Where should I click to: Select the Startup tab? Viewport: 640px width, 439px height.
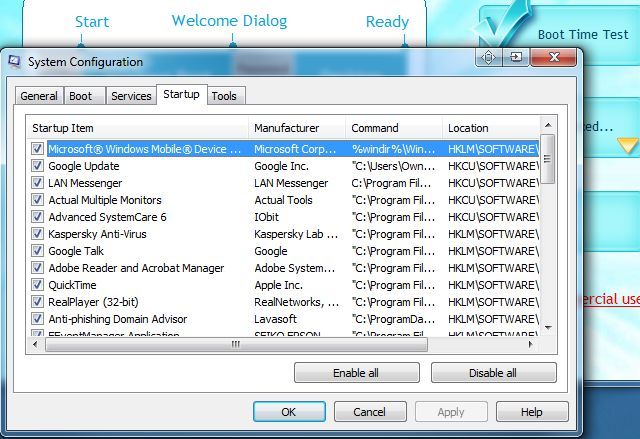(182, 94)
